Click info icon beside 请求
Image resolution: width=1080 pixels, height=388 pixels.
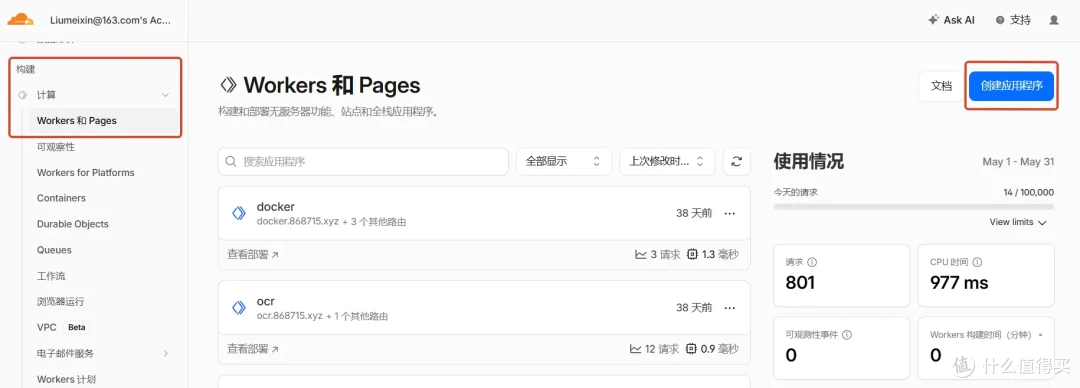point(811,263)
